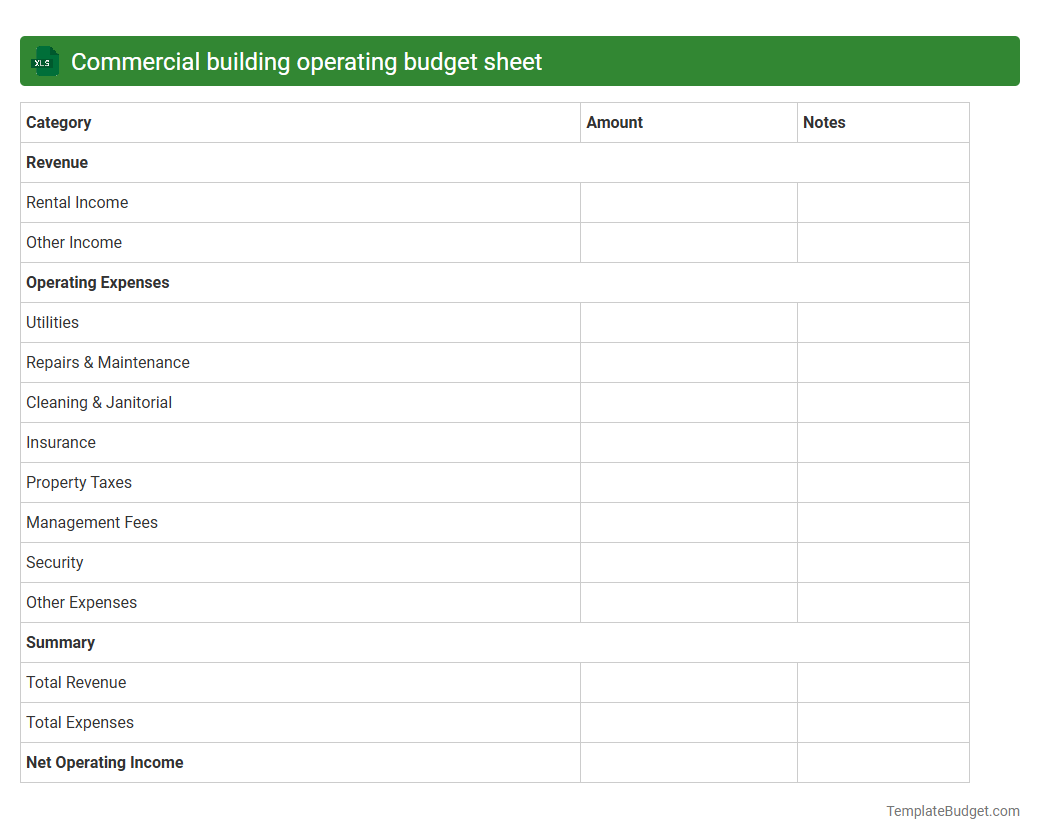Click the Notes column header
Viewport: 1040px width, 840px height.
click(824, 122)
